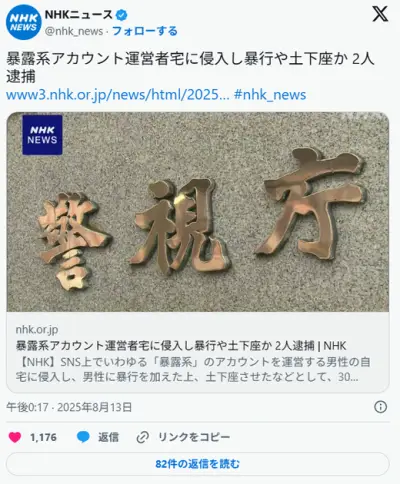Open the post info circle icon
Viewport: 400px width, 484px height.
click(x=380, y=407)
